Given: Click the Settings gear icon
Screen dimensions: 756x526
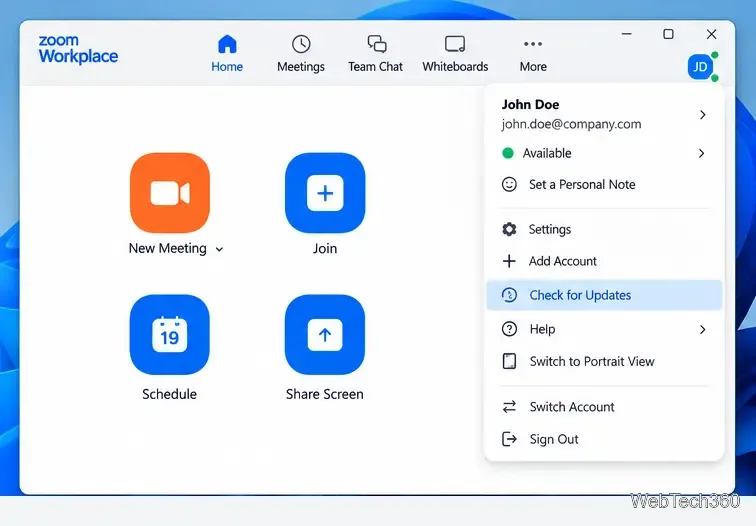Looking at the screenshot, I should pyautogui.click(x=509, y=229).
